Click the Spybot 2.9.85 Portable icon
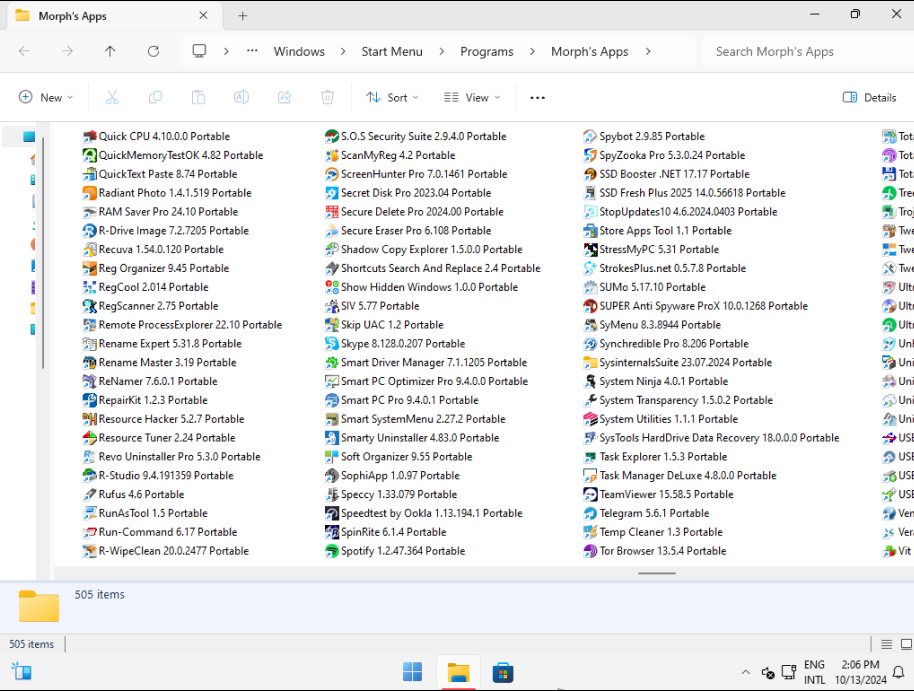This screenshot has width=914, height=691. click(590, 136)
